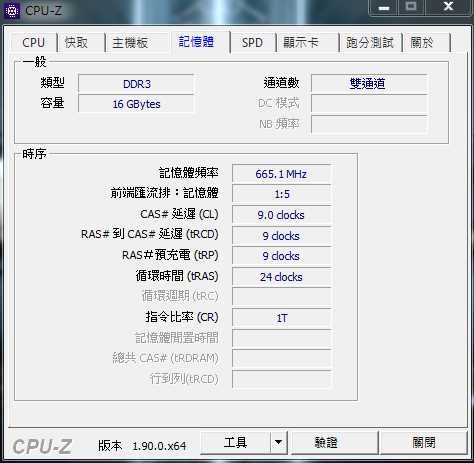Click the 容量 label
474x463 pixels.
coord(52,103)
